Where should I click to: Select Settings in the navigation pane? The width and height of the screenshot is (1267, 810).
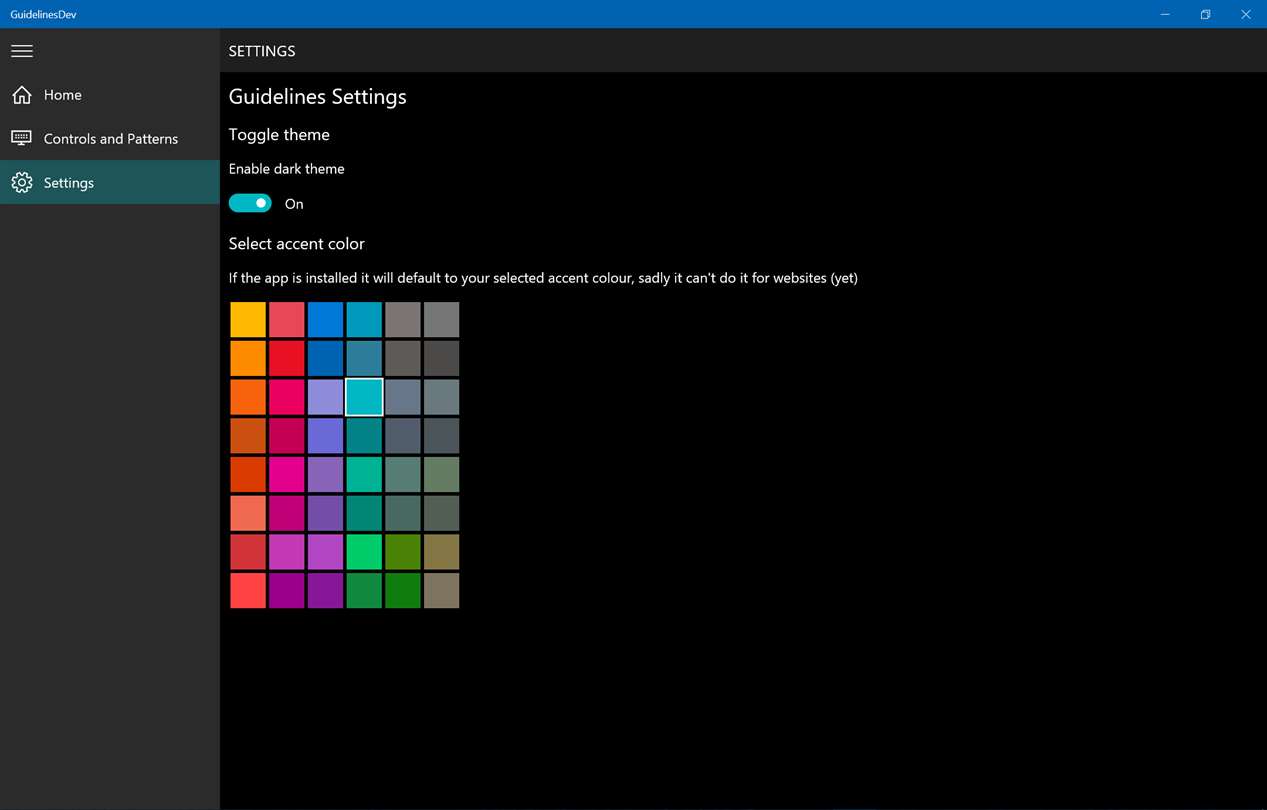pos(110,182)
